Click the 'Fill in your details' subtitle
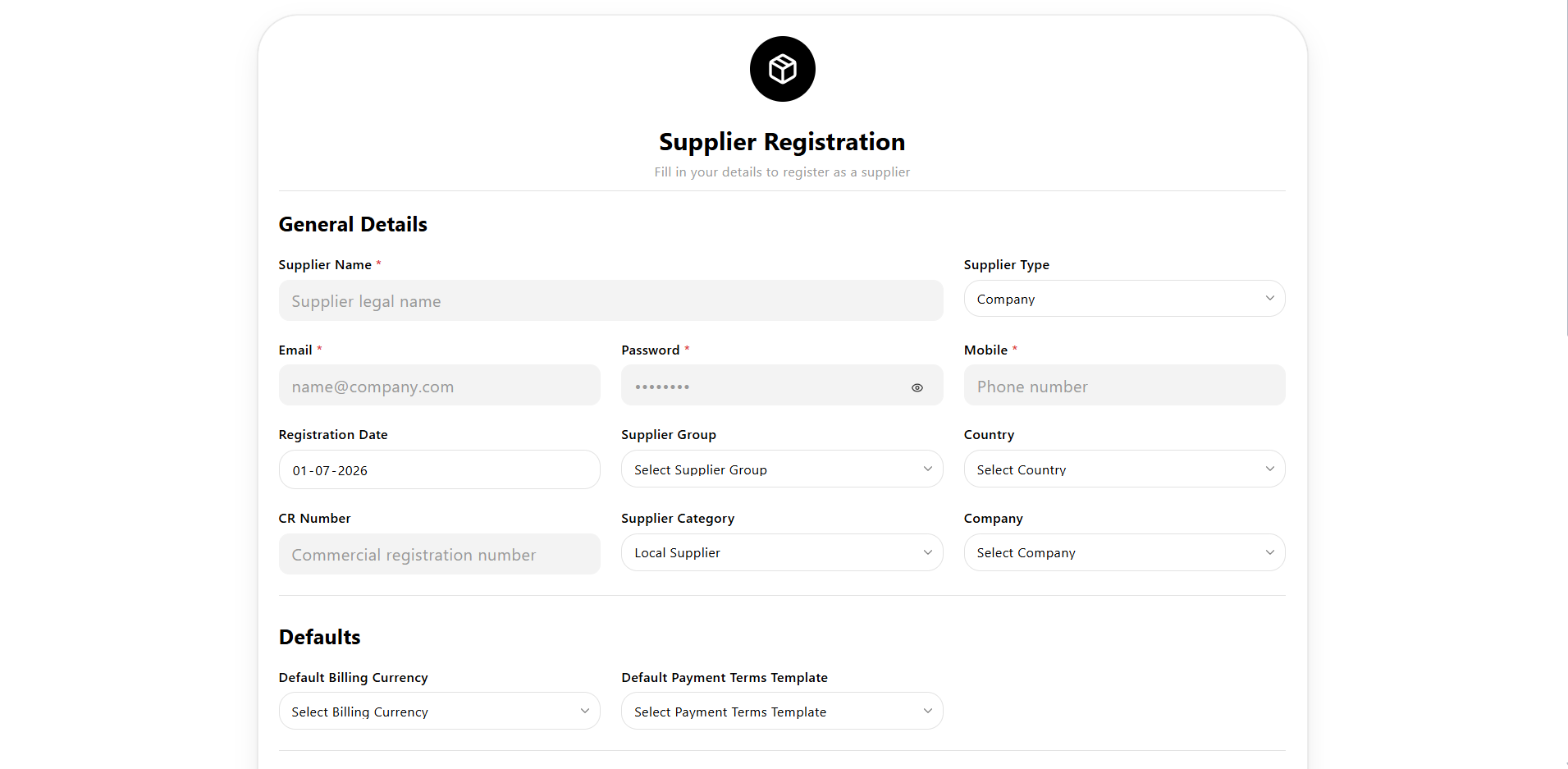The image size is (1568, 769). point(782,172)
